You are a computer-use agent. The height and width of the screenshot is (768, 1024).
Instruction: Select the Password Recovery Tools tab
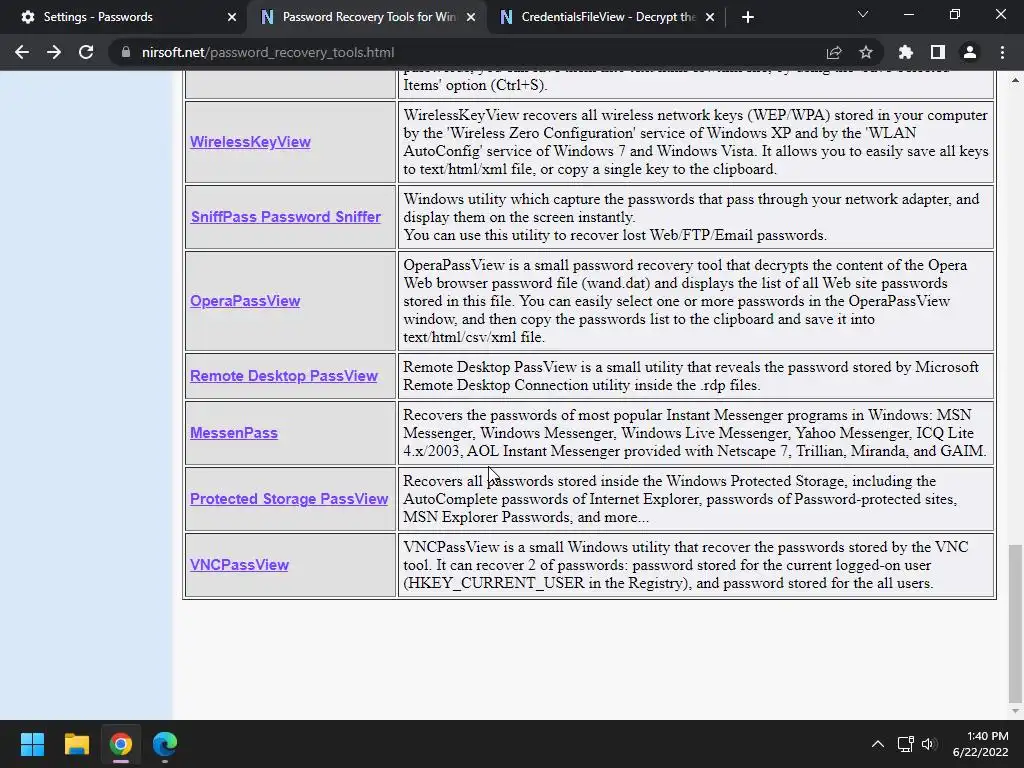click(x=366, y=17)
